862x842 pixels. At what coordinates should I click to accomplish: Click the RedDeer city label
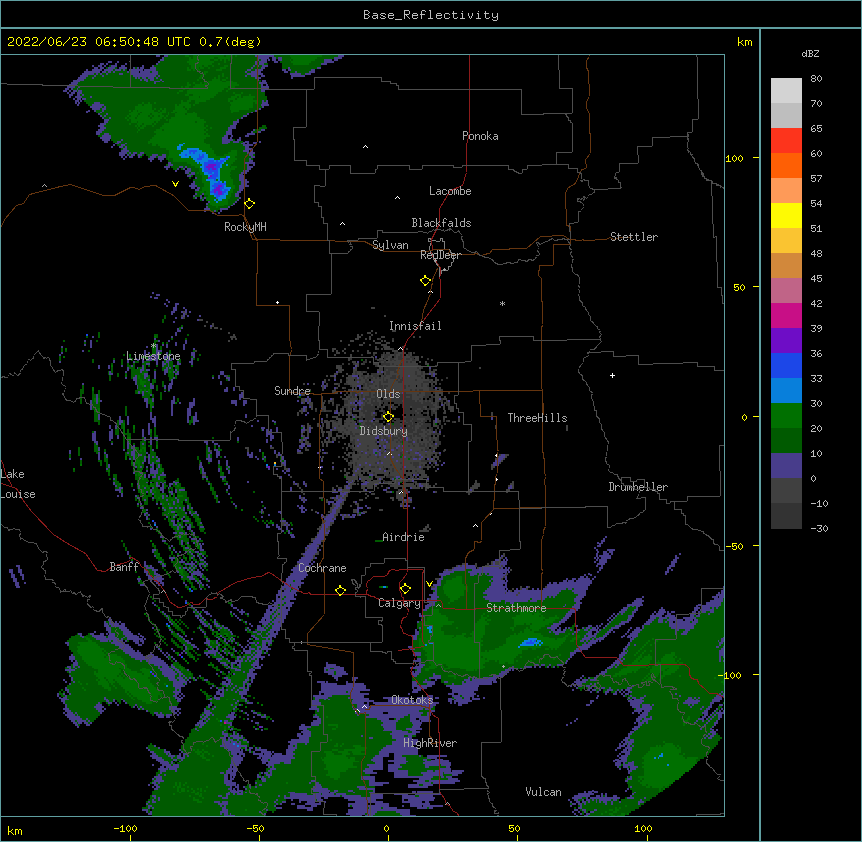(x=440, y=255)
